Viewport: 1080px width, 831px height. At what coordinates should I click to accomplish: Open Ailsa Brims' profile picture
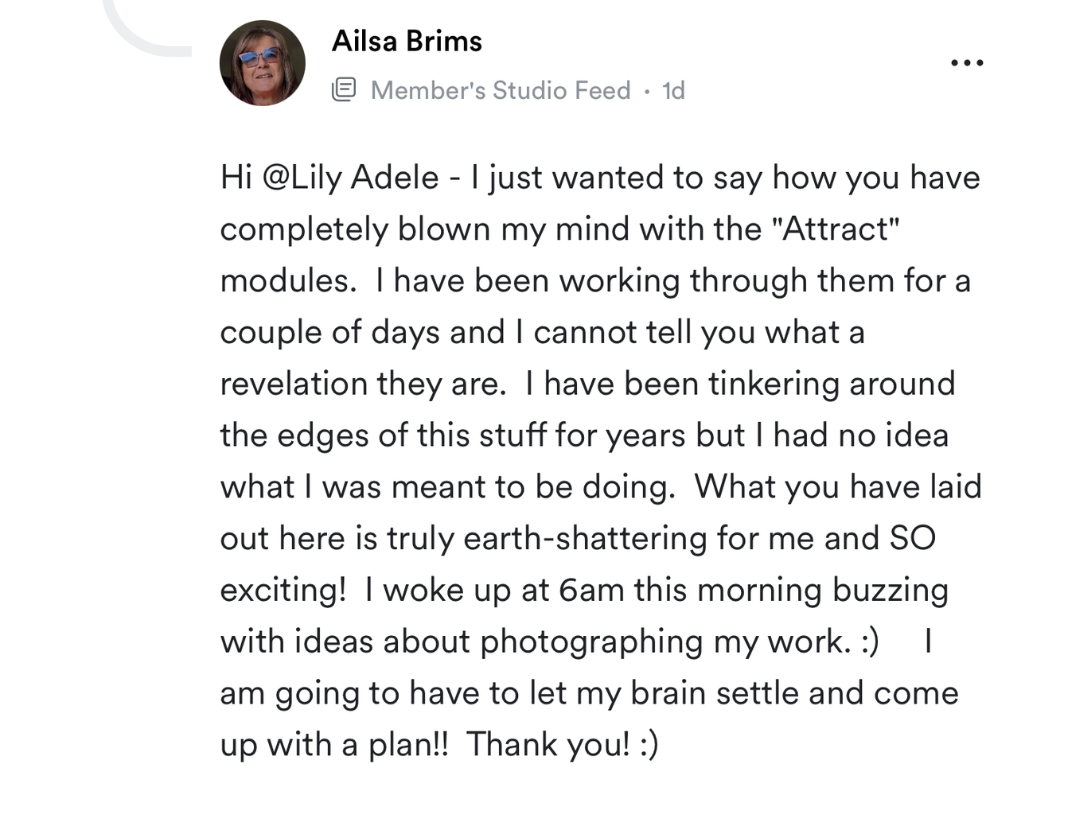click(x=262, y=63)
